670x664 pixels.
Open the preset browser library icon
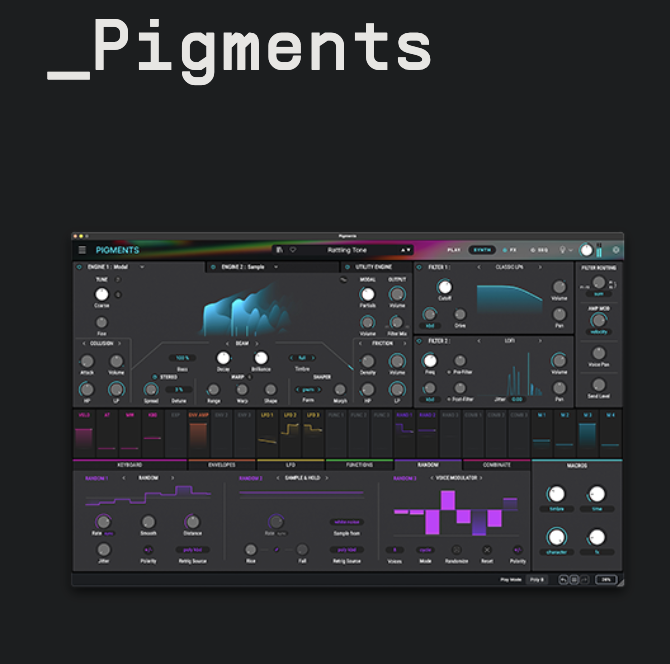pos(279,250)
